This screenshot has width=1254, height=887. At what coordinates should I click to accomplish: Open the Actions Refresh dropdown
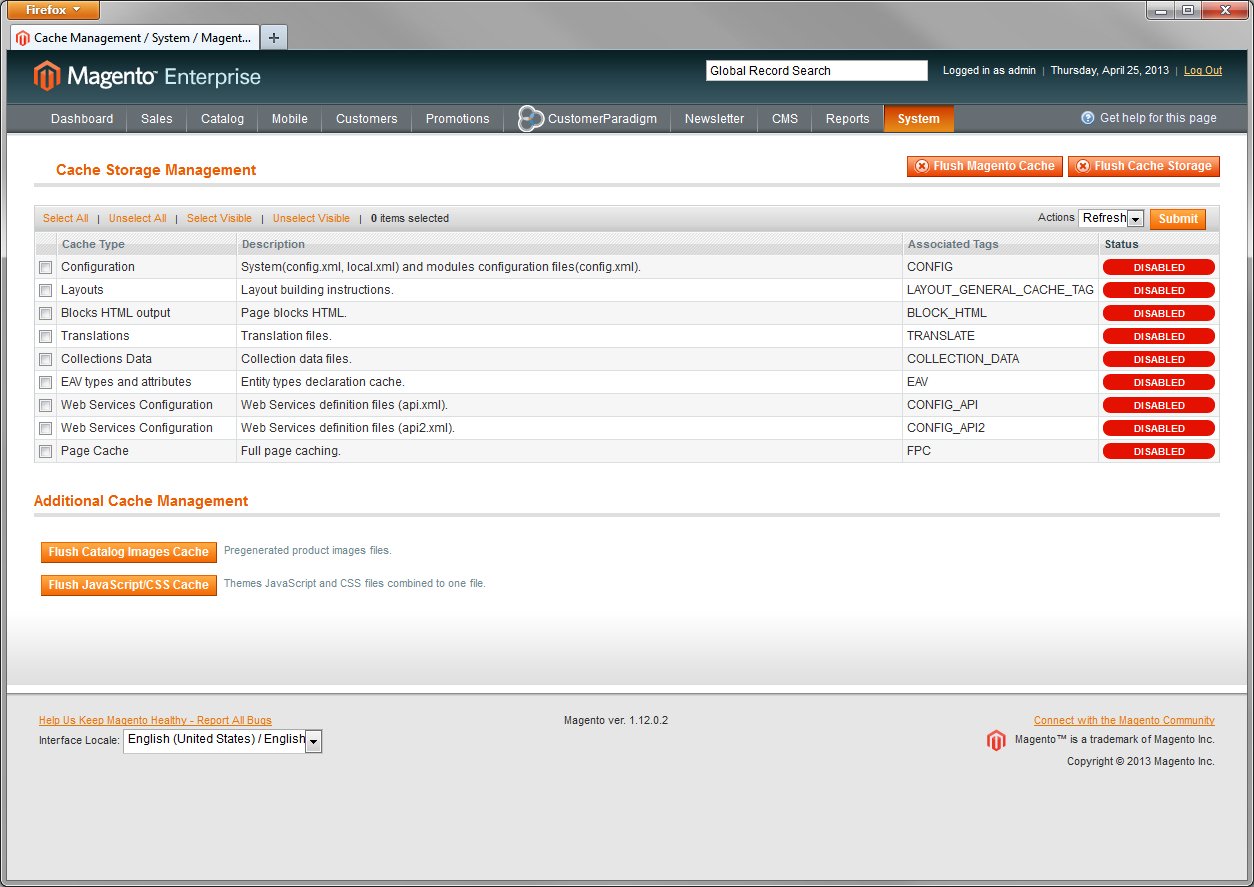[1111, 218]
